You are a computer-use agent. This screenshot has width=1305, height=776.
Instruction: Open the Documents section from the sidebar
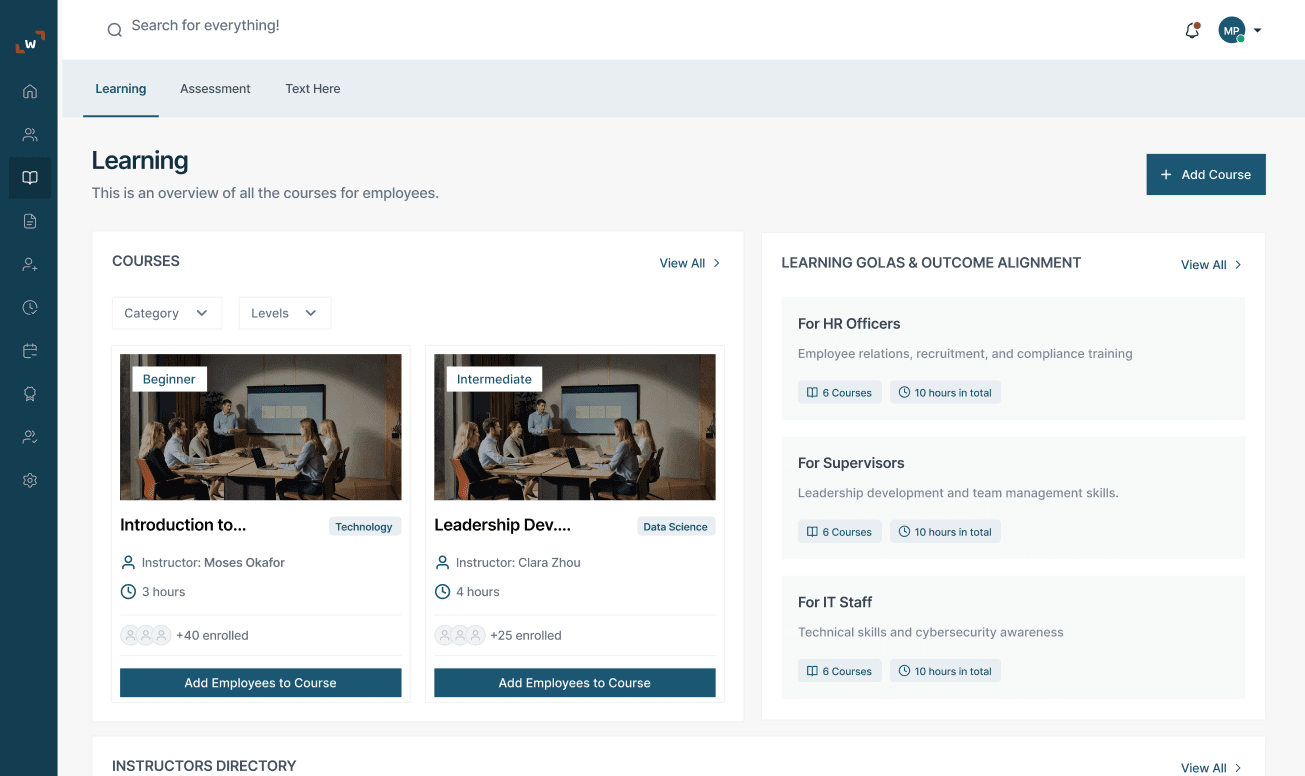pyautogui.click(x=29, y=220)
